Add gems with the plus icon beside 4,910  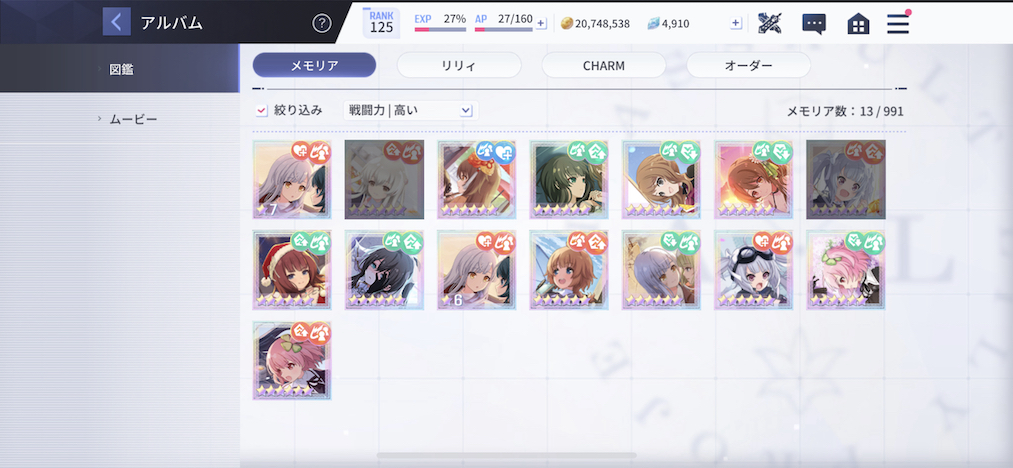(x=736, y=23)
